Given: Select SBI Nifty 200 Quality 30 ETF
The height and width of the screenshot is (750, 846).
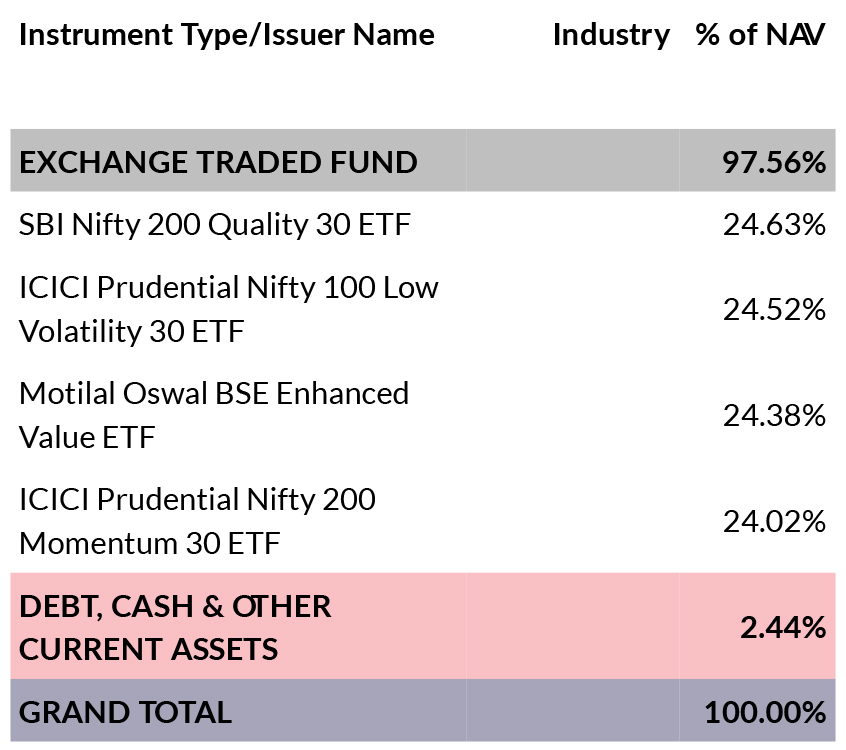Looking at the screenshot, I should pyautogui.click(x=215, y=224).
